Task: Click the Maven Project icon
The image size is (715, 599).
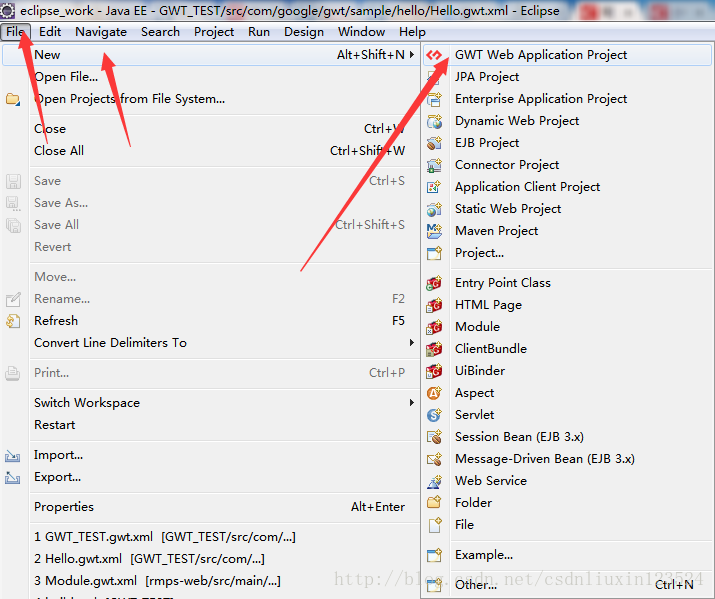Action: 434,231
